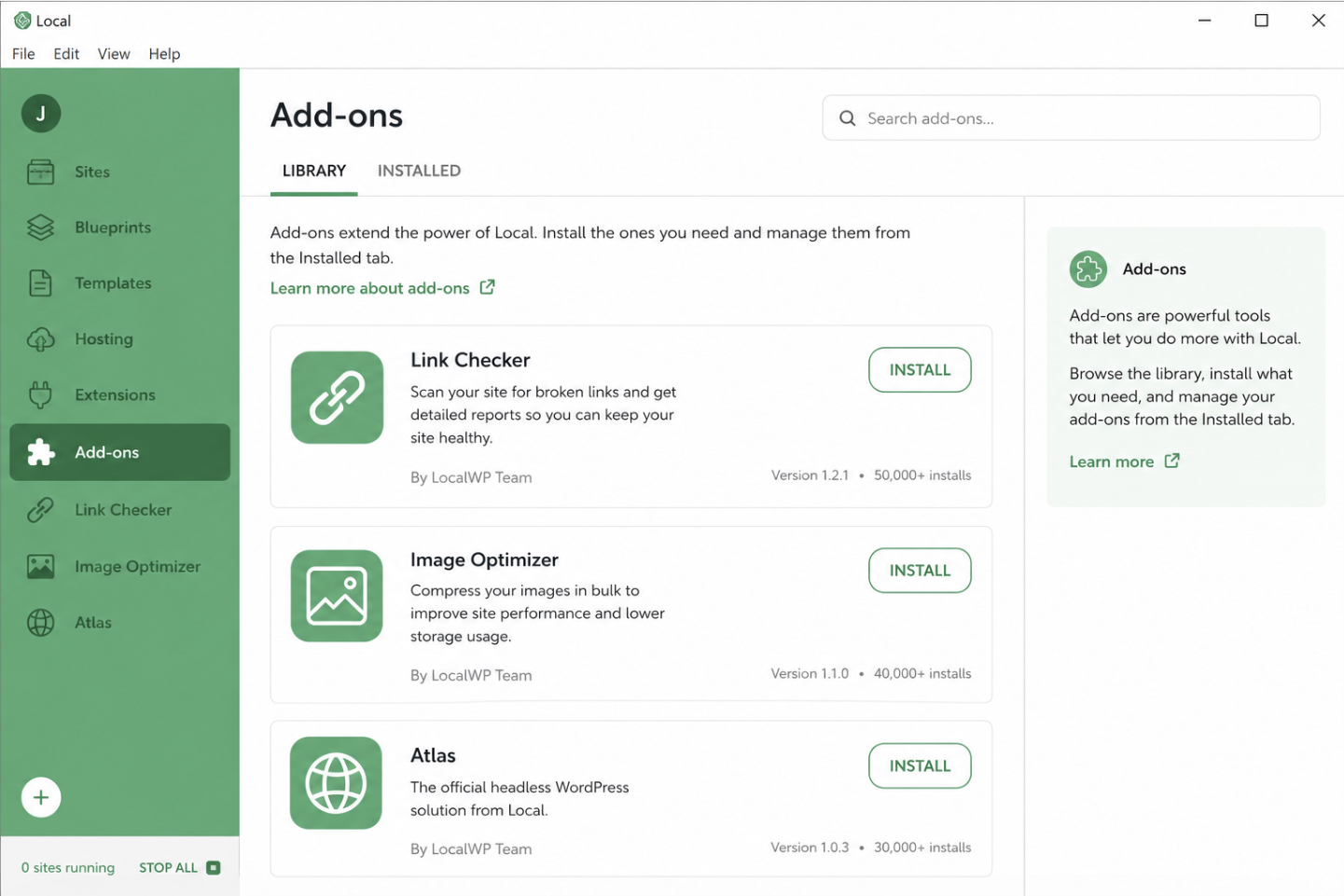
Task: Click the Templates document icon
Action: coord(41,283)
